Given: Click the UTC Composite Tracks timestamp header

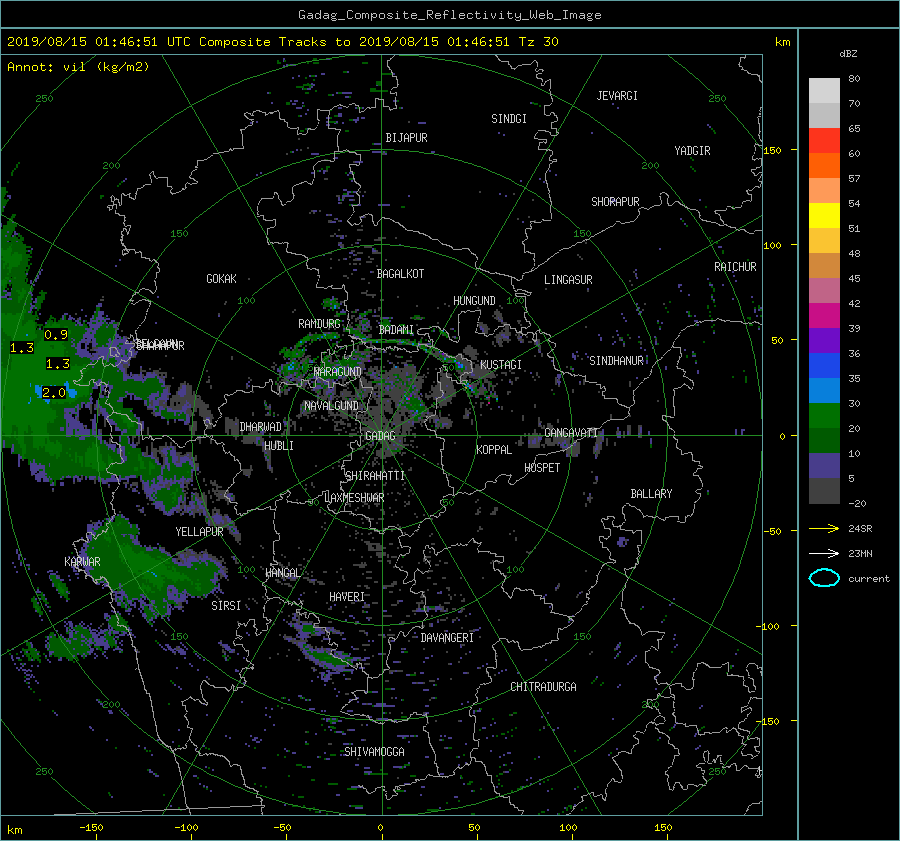Looking at the screenshot, I should click(x=283, y=42).
